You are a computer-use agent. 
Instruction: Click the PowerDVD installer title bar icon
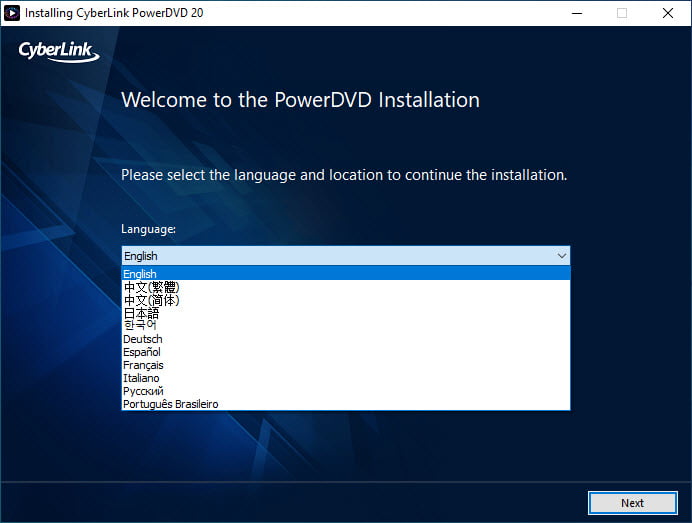pos(12,13)
